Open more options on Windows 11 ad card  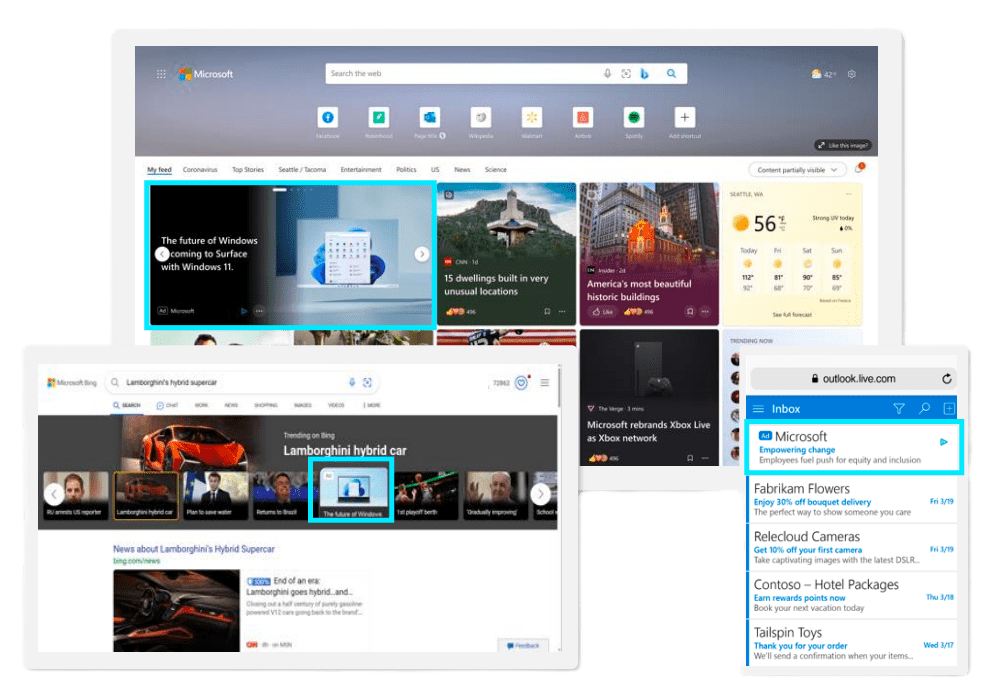(x=259, y=311)
